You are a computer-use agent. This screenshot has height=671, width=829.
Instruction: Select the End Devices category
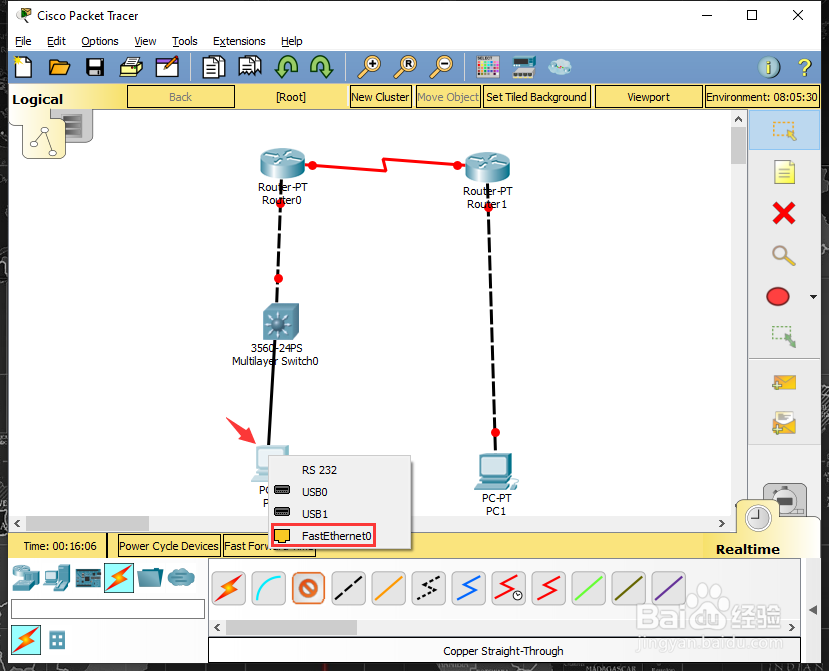[57, 577]
